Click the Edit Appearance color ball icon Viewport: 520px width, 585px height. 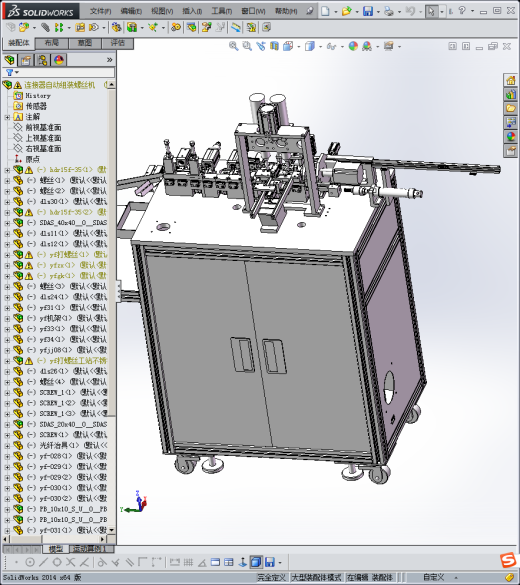353,46
